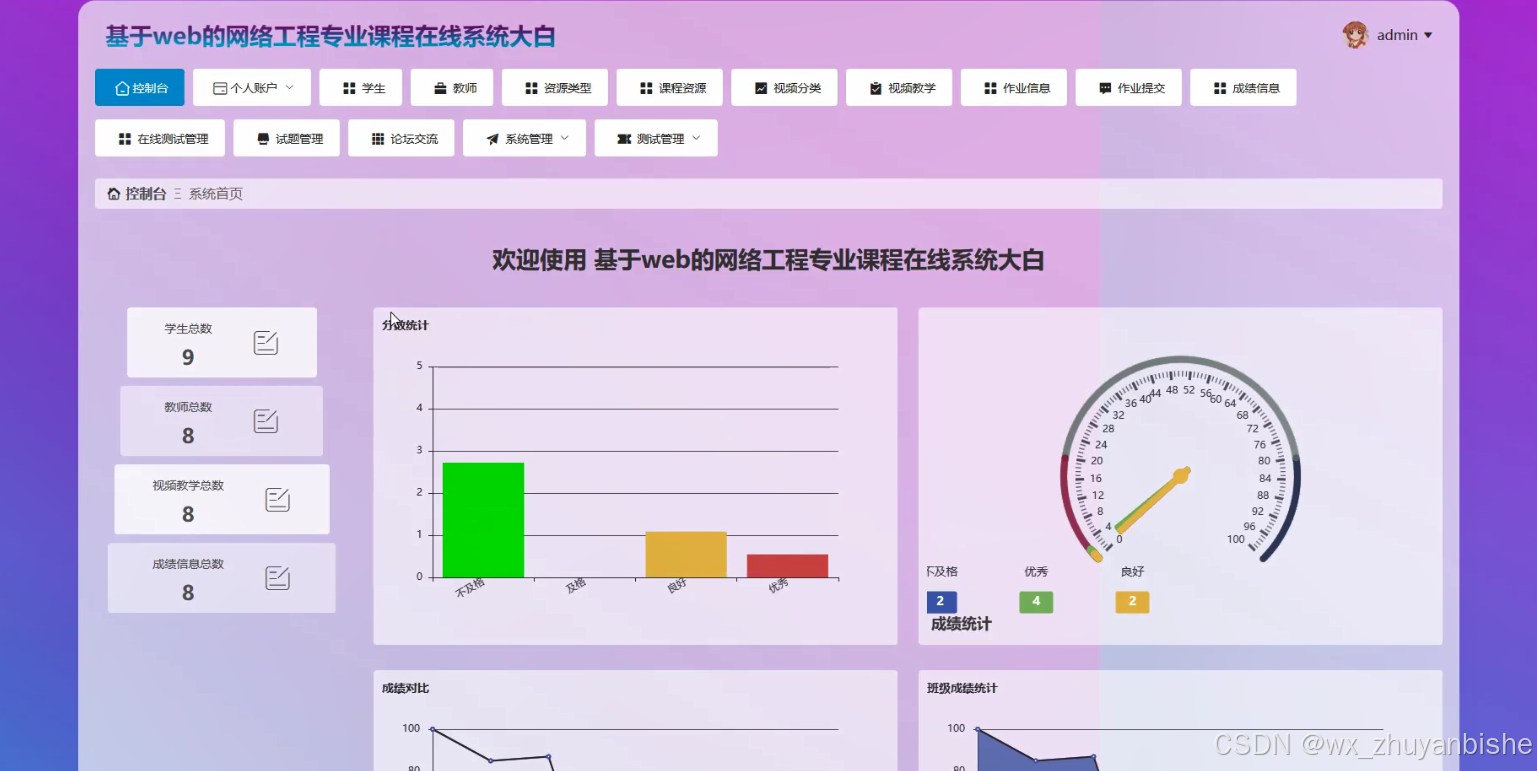Expand the 测试管理 dropdown
The height and width of the screenshot is (771, 1537).
(x=697, y=138)
